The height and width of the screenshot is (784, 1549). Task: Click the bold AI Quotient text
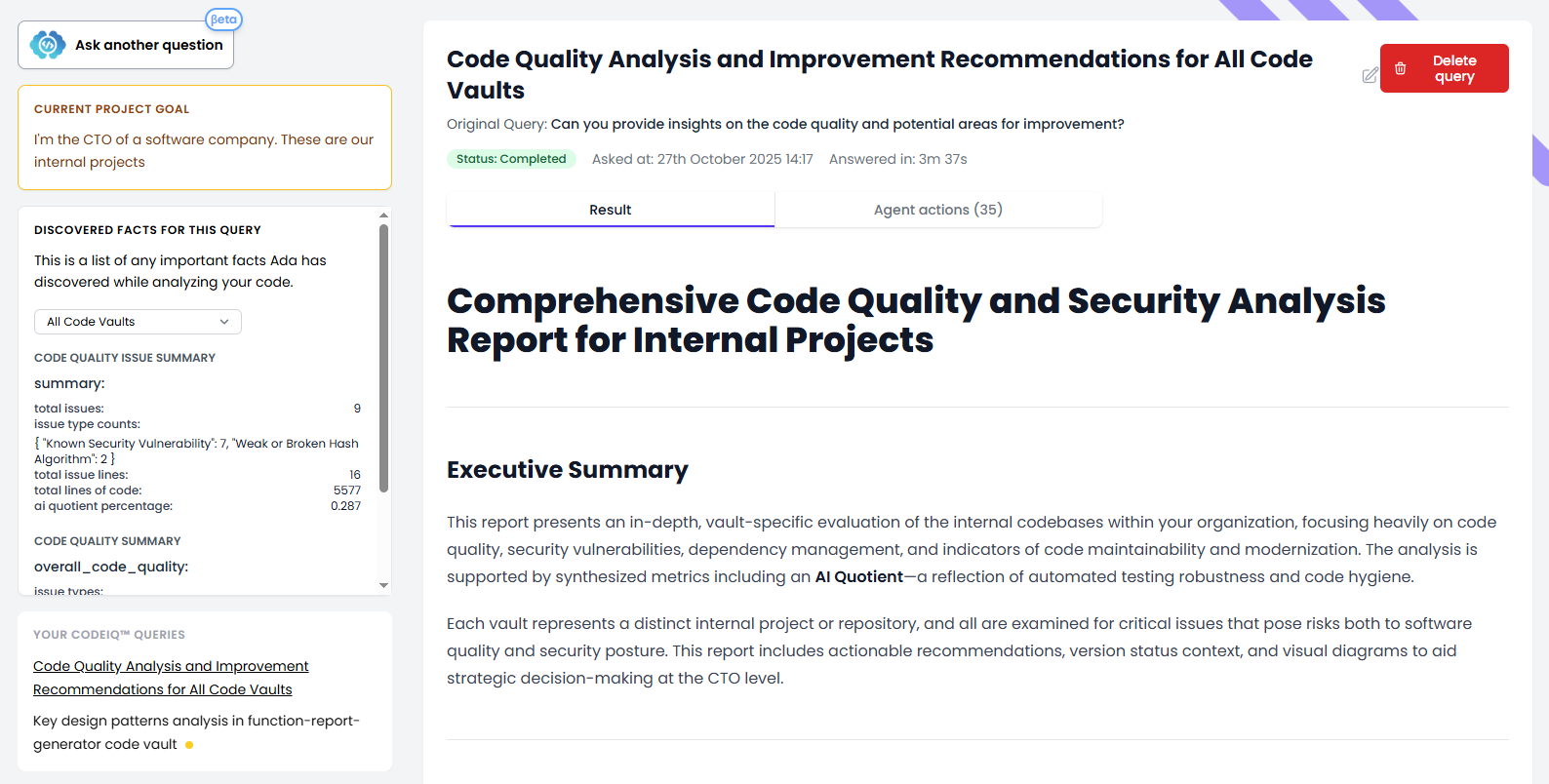pyautogui.click(x=858, y=577)
